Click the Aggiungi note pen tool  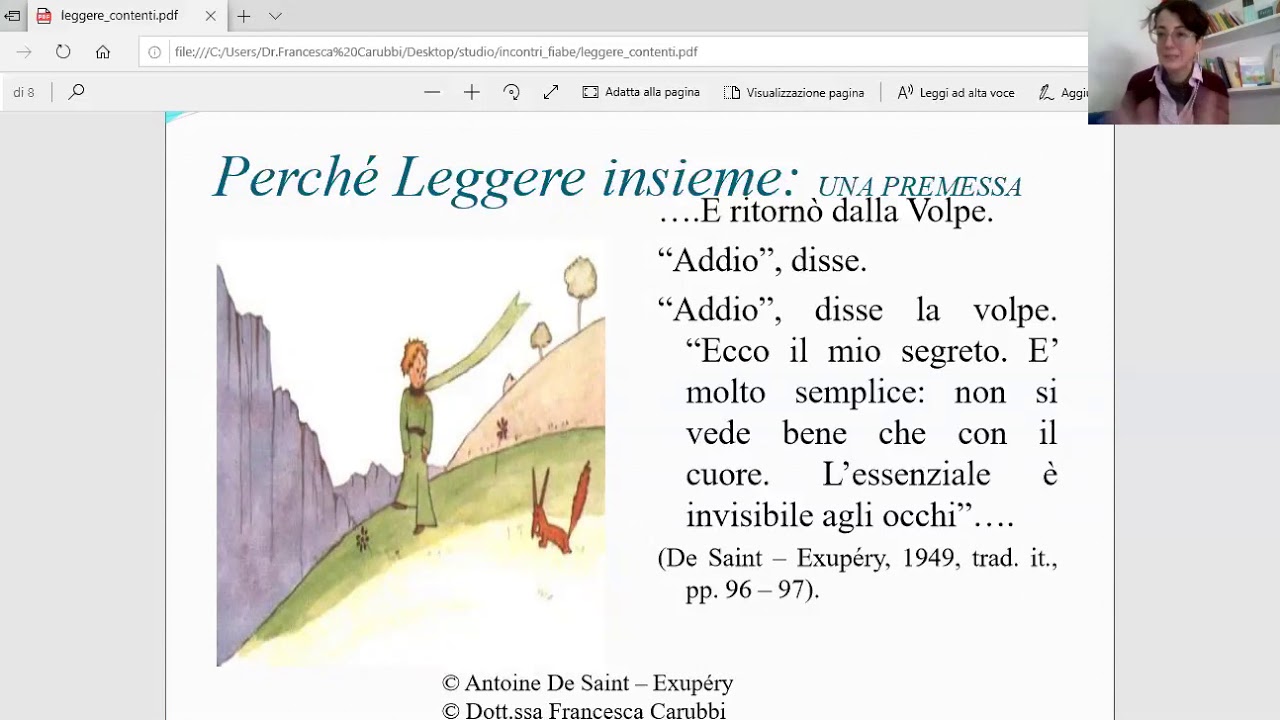[x=1063, y=92]
